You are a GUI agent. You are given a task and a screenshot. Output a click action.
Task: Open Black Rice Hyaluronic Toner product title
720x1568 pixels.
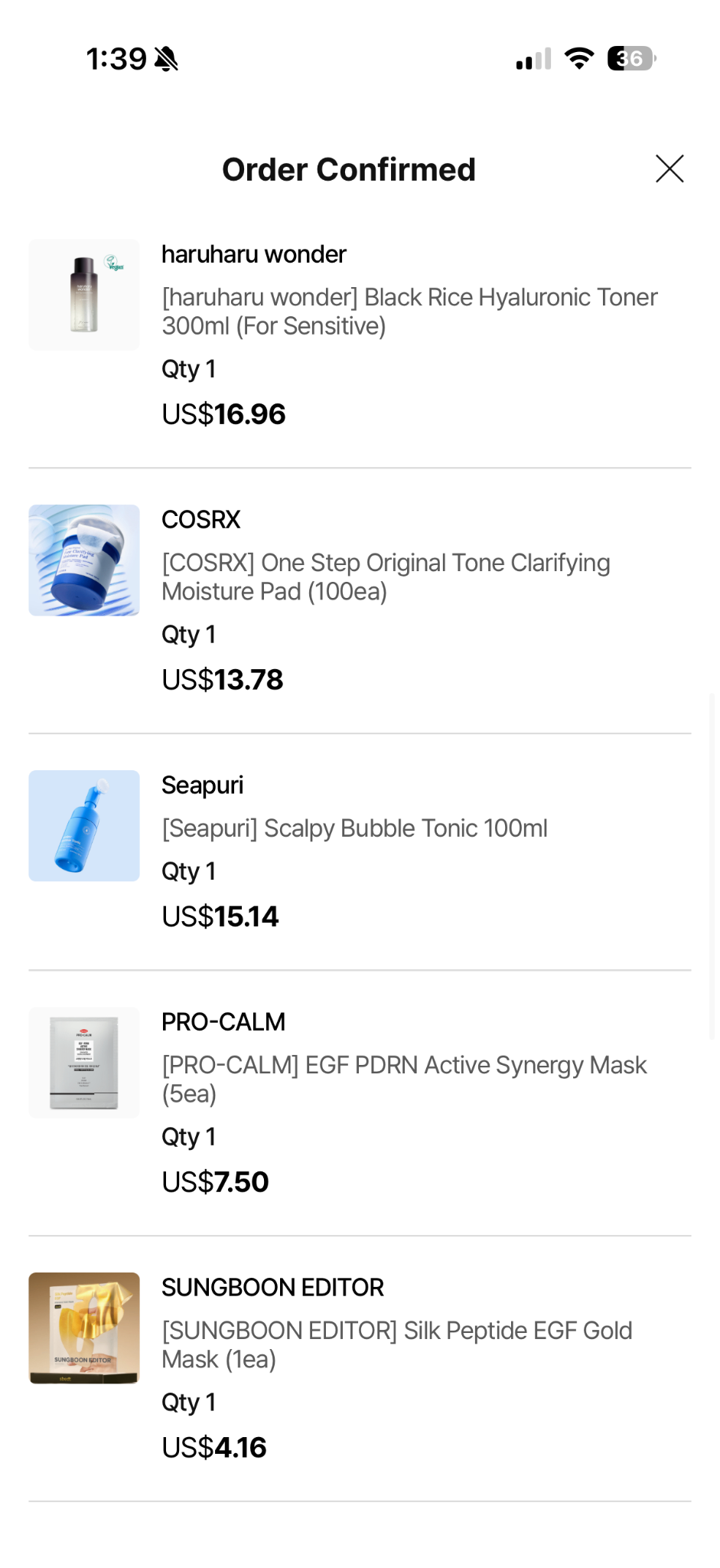coord(409,312)
